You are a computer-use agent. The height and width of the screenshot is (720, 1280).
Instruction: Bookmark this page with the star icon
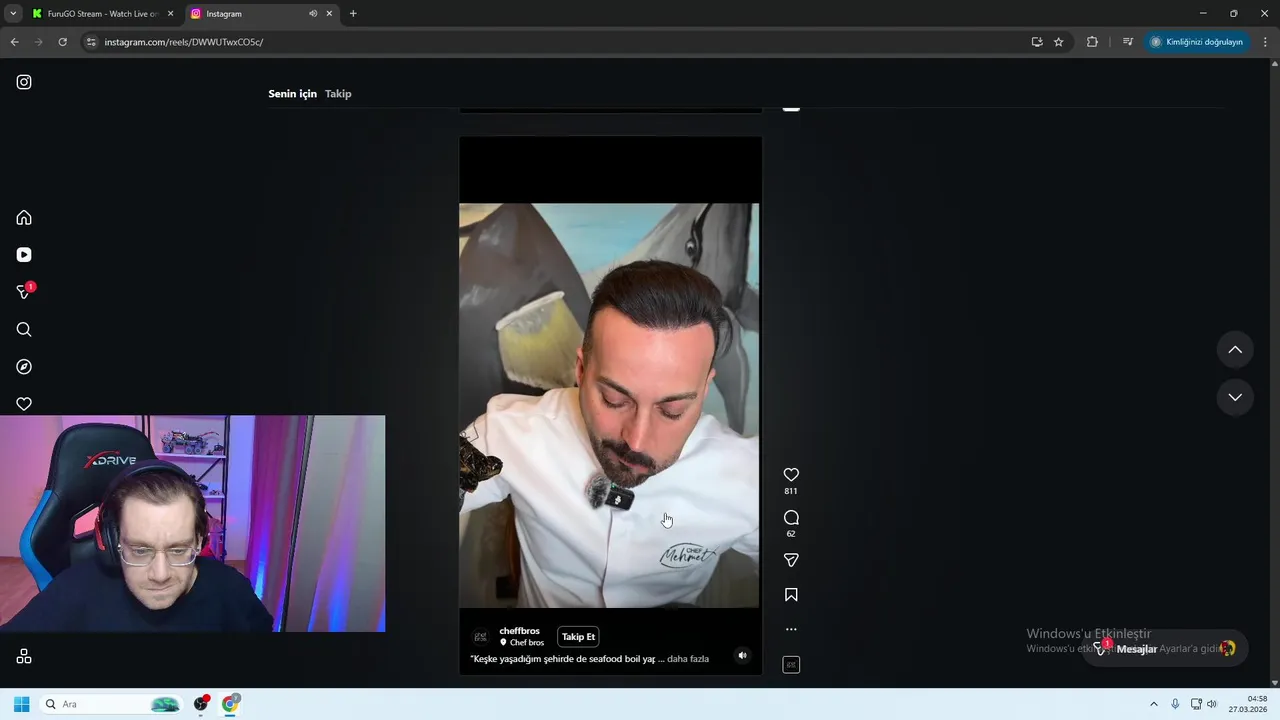click(1059, 42)
